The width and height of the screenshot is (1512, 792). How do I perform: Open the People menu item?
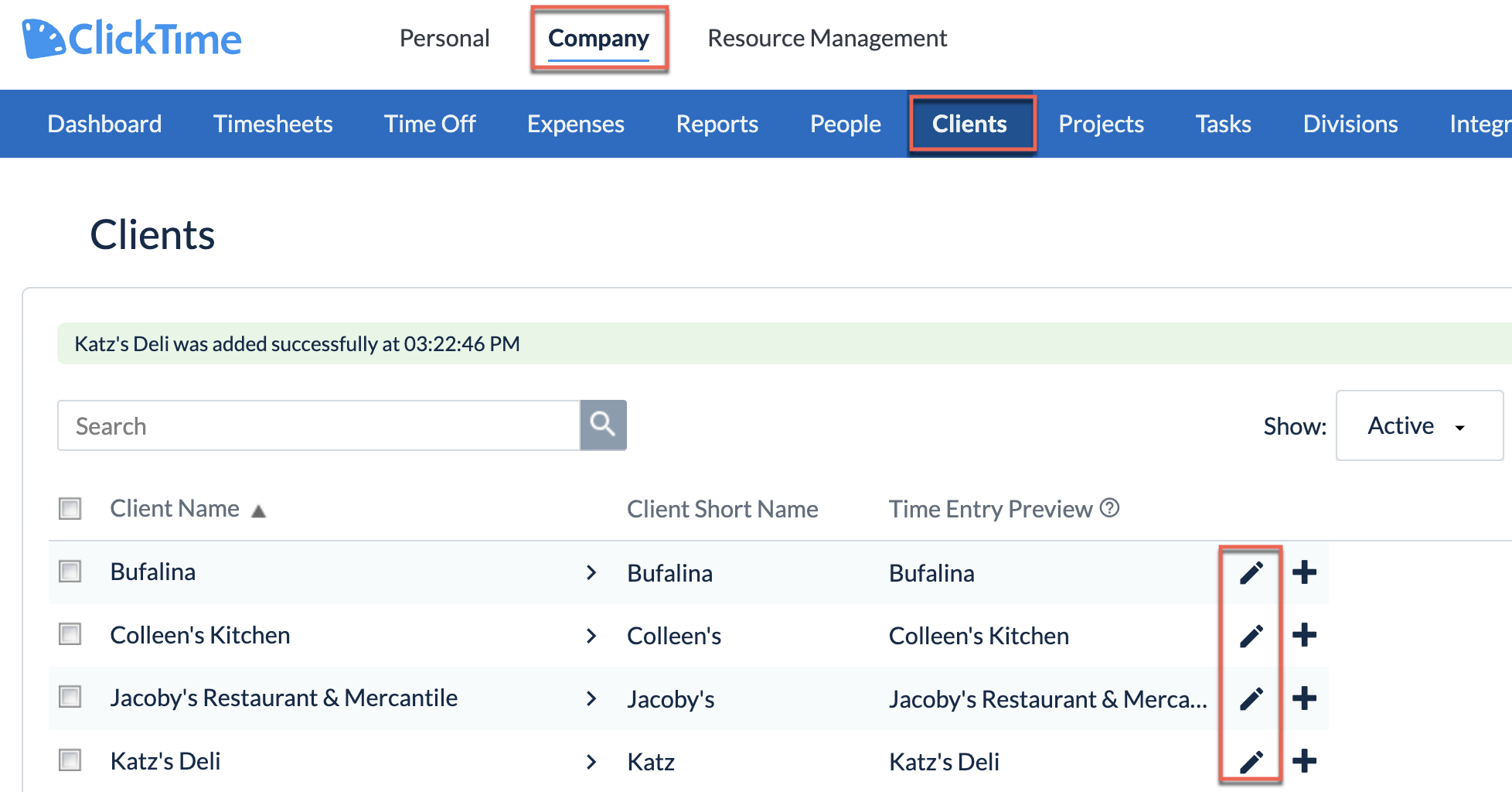click(x=845, y=124)
